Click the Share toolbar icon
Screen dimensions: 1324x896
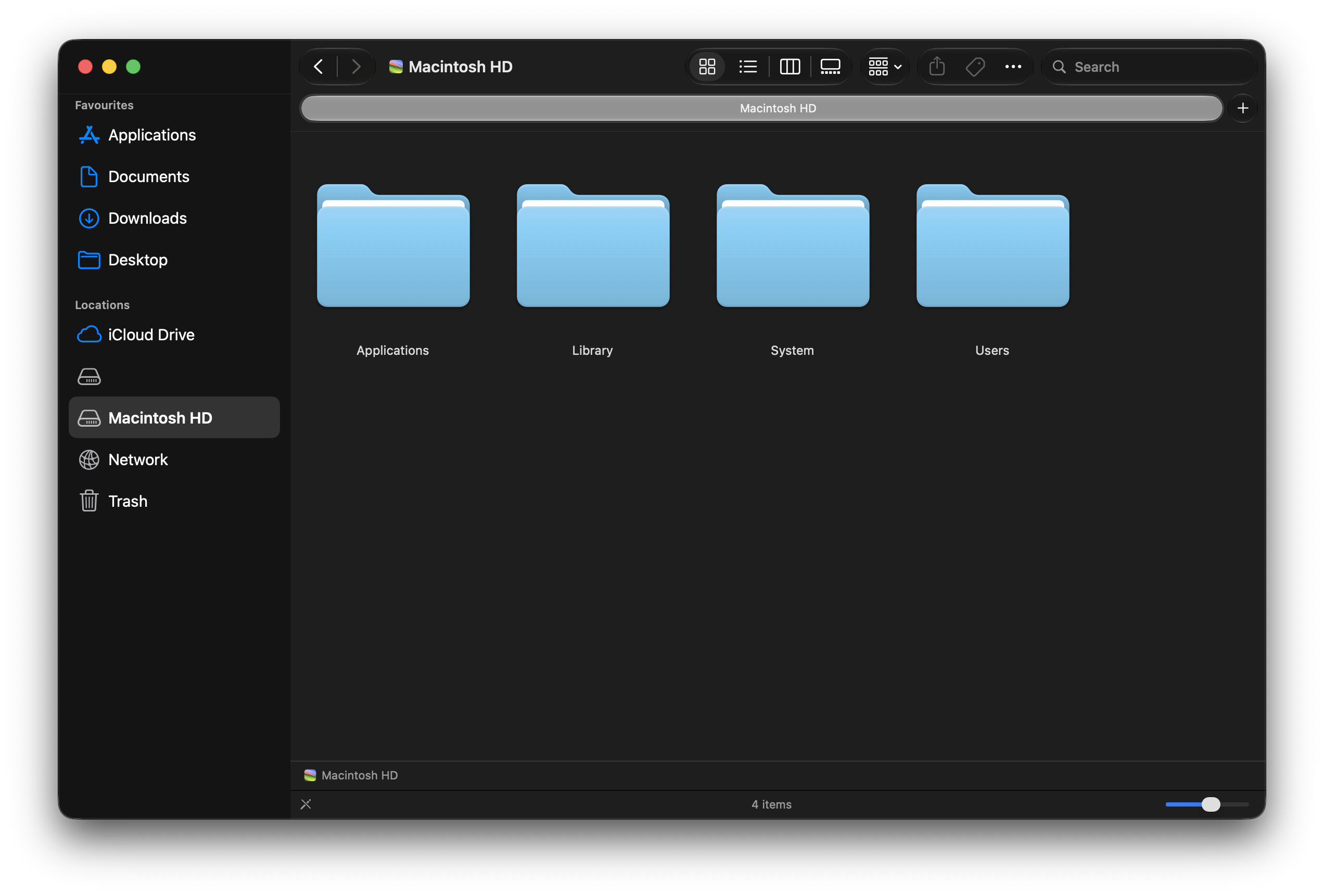pos(937,67)
